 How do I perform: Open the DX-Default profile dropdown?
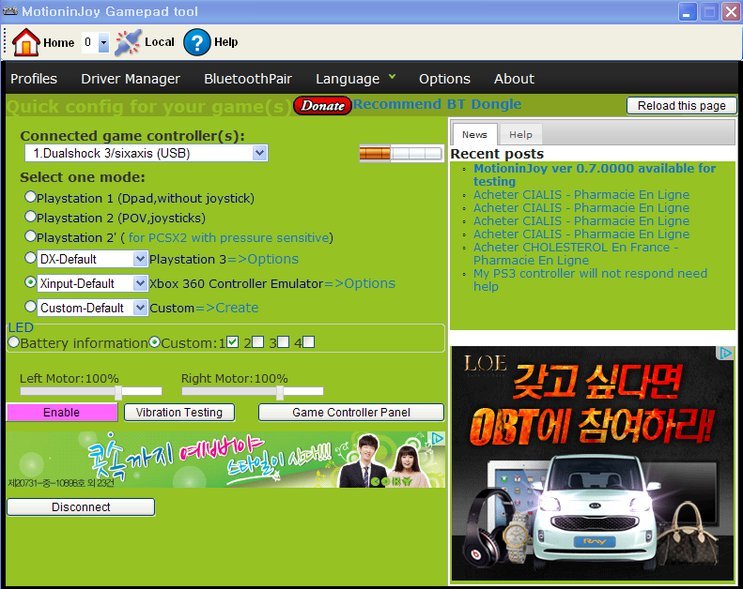click(x=140, y=259)
